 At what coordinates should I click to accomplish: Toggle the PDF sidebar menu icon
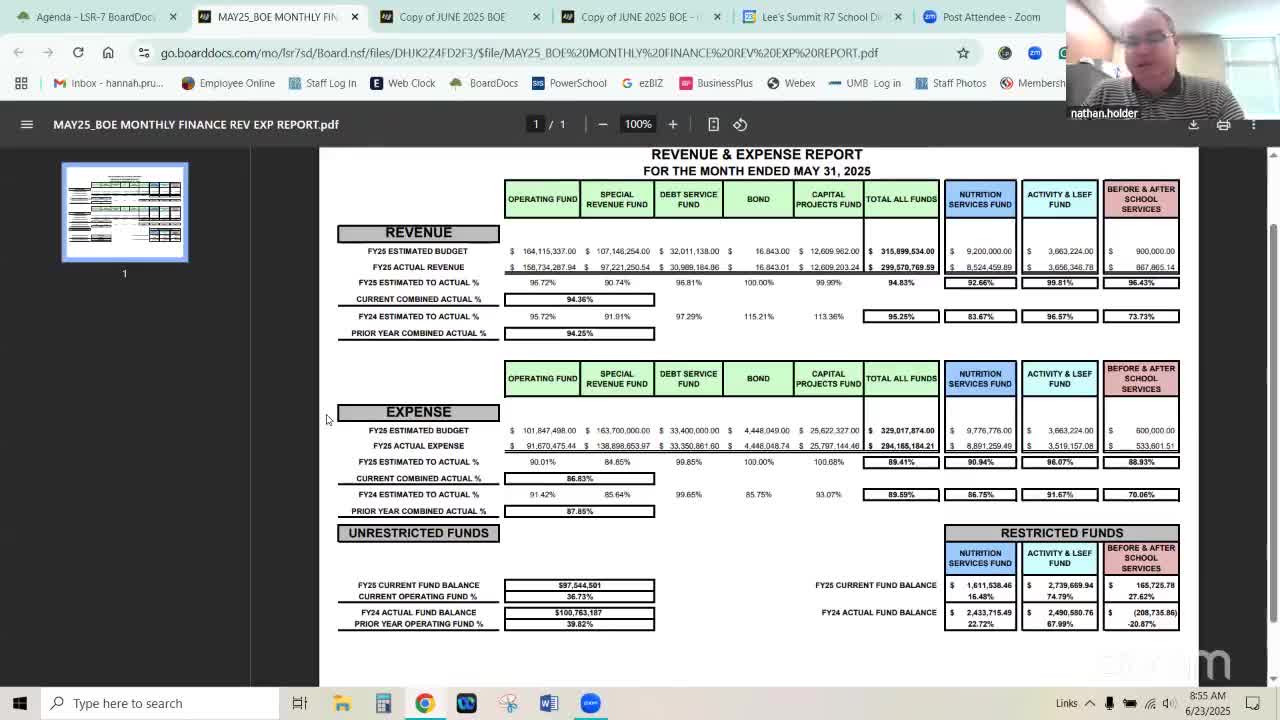click(27, 124)
